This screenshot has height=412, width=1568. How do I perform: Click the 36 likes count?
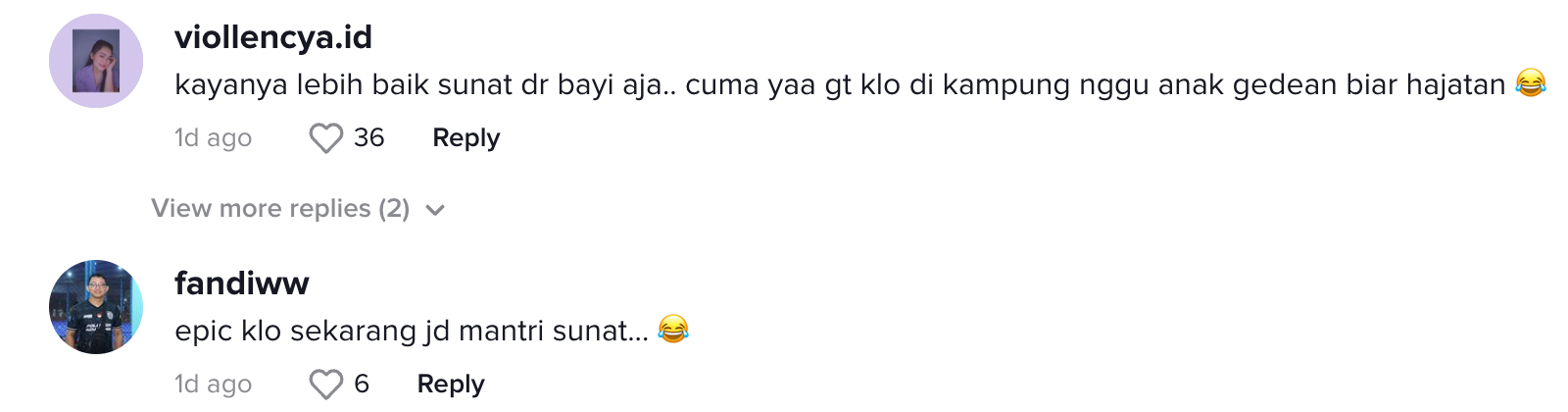[368, 138]
